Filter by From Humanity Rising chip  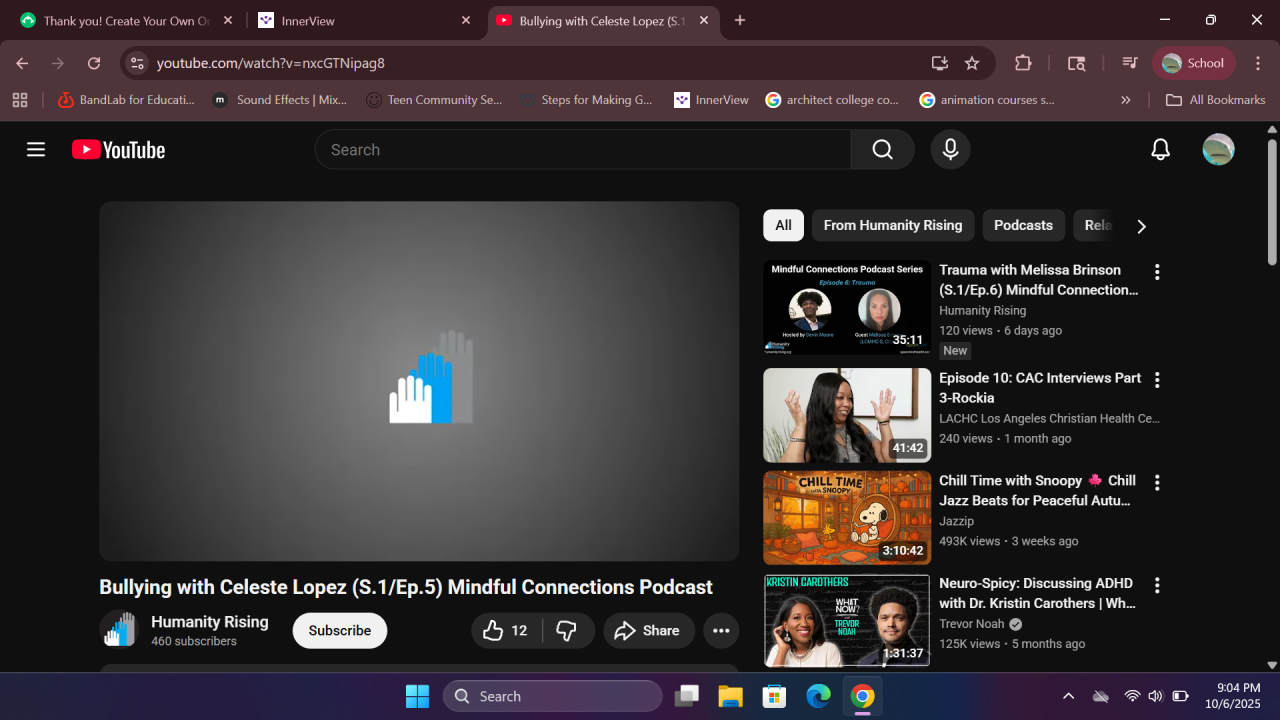[892, 225]
